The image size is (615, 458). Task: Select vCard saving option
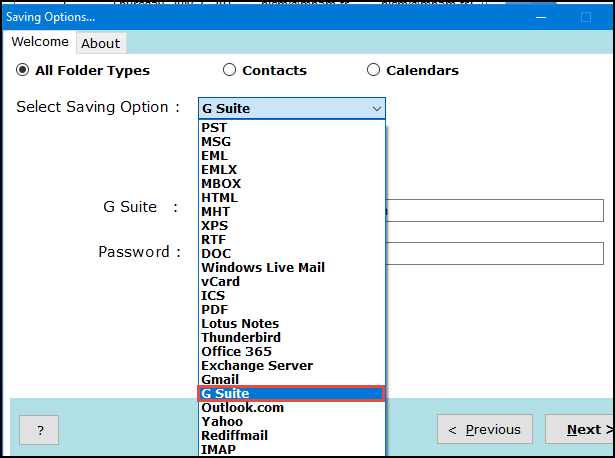coord(292,282)
